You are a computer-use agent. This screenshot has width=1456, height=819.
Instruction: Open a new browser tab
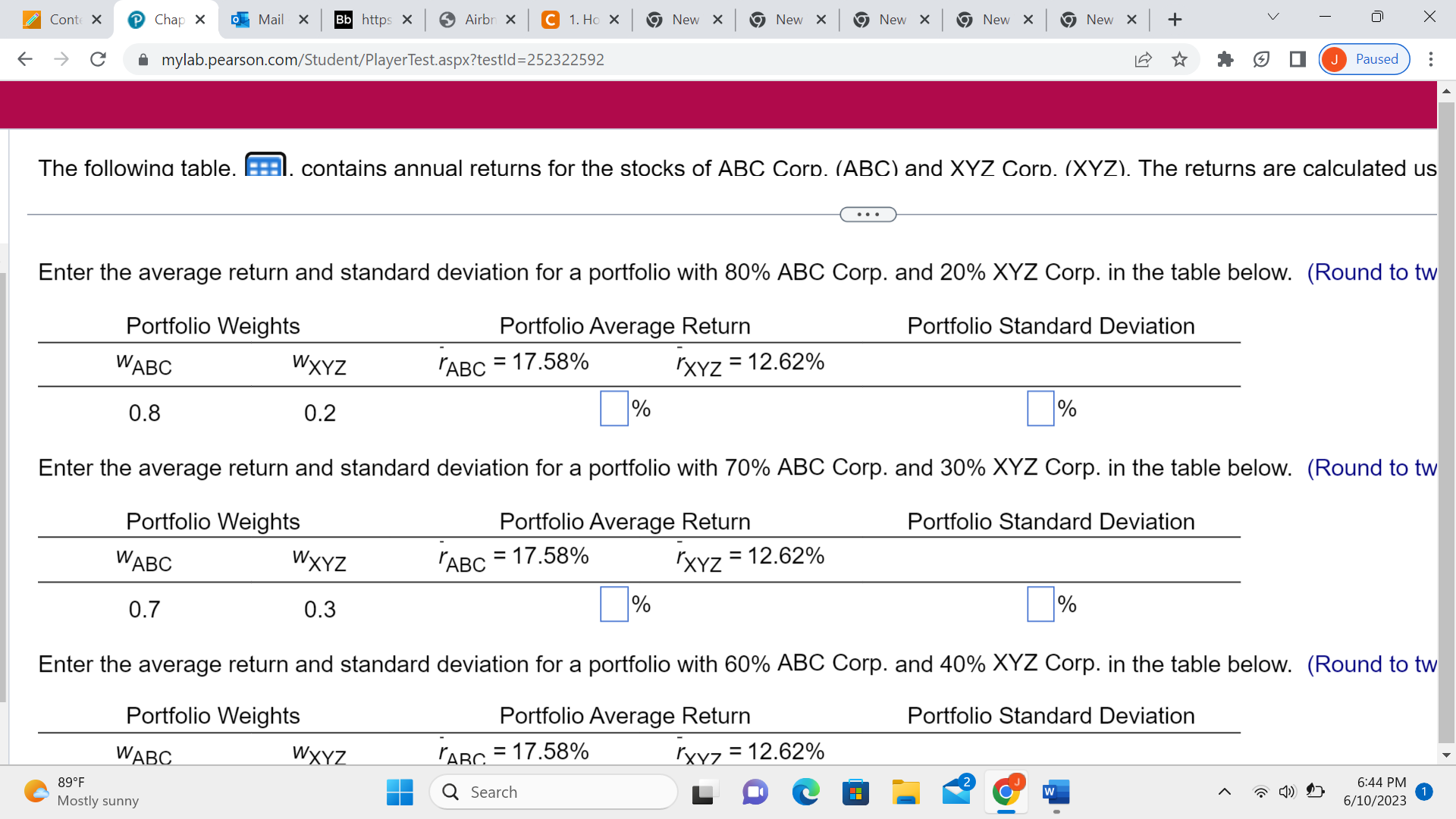tap(1175, 20)
